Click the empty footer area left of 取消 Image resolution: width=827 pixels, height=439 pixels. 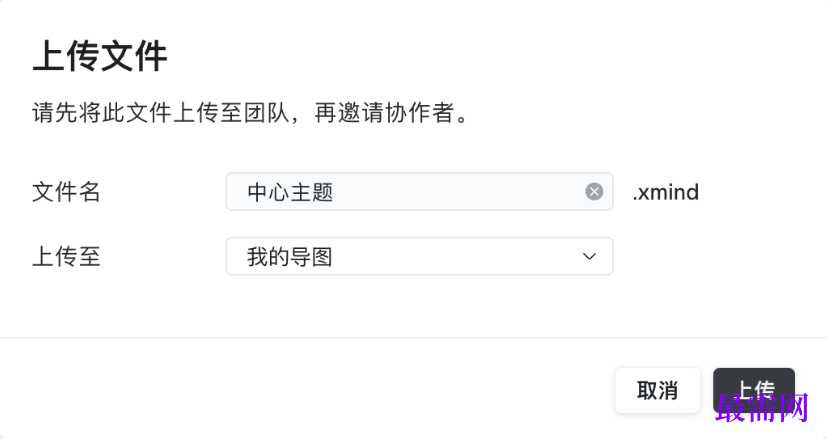click(x=300, y=390)
